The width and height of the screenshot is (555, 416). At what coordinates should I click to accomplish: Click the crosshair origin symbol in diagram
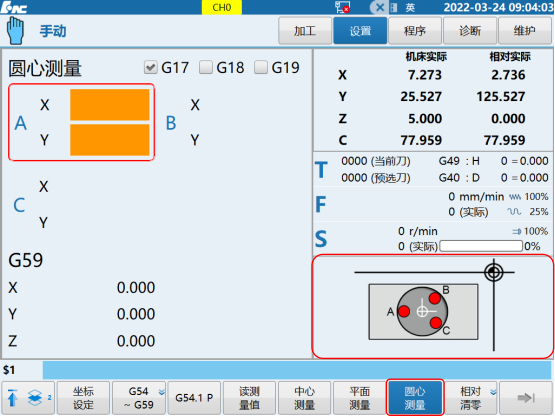(494, 272)
